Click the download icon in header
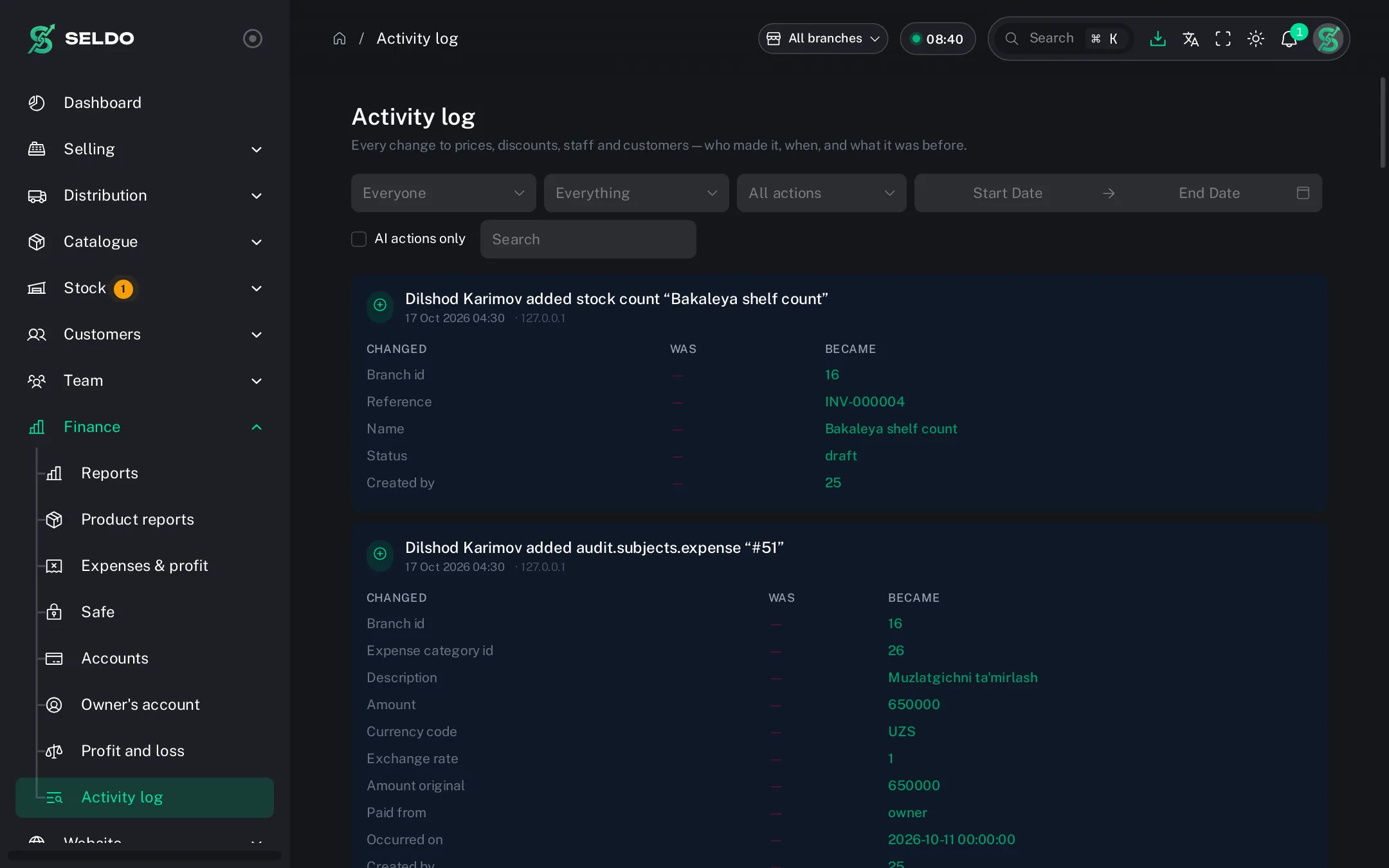The image size is (1389, 868). click(x=1157, y=39)
